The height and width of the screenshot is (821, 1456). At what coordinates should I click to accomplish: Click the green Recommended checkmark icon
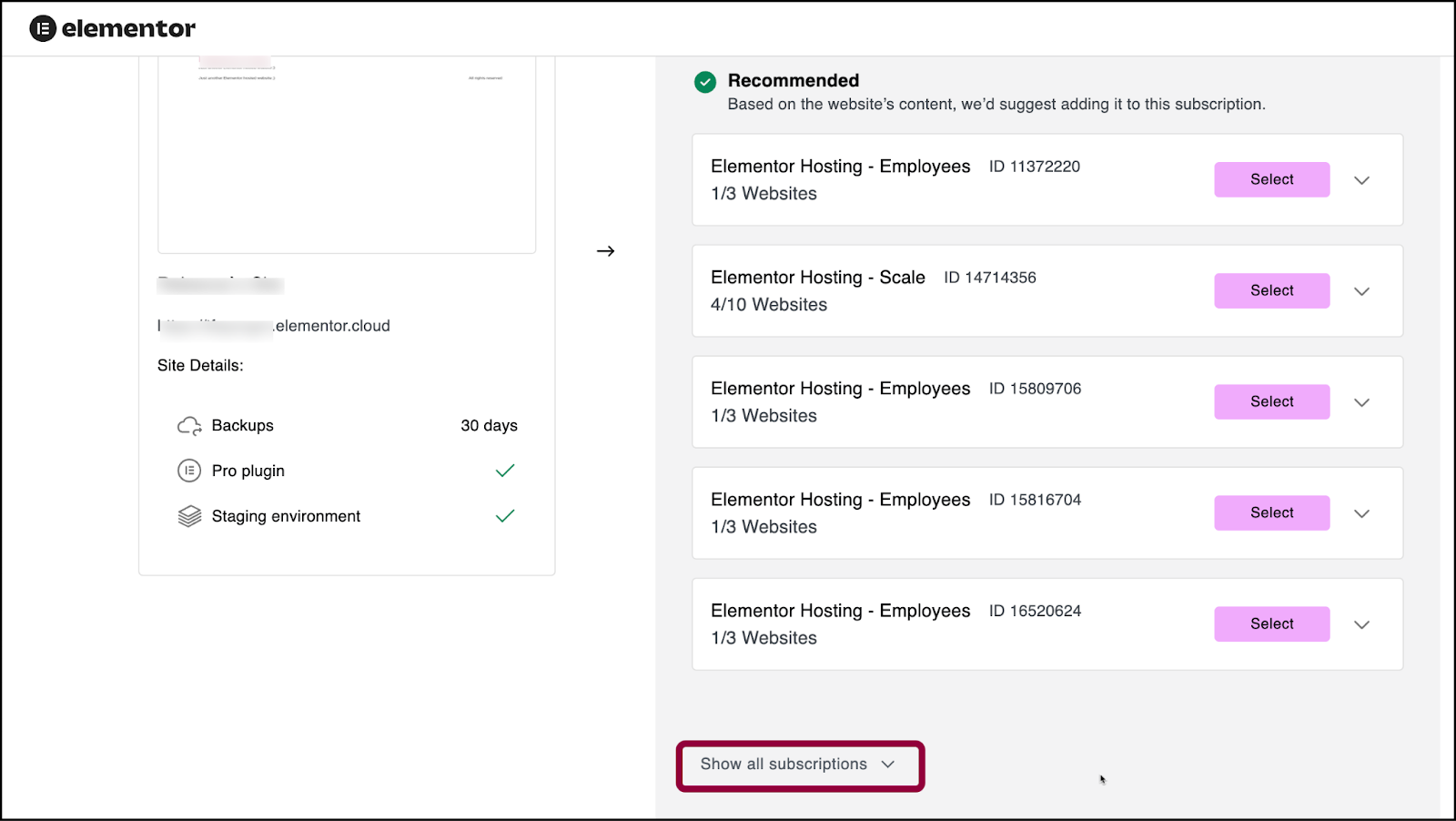(705, 82)
